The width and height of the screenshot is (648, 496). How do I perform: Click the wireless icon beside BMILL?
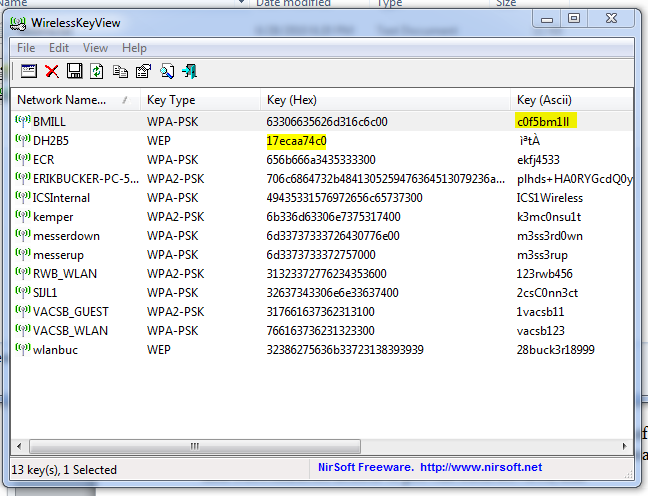23,121
